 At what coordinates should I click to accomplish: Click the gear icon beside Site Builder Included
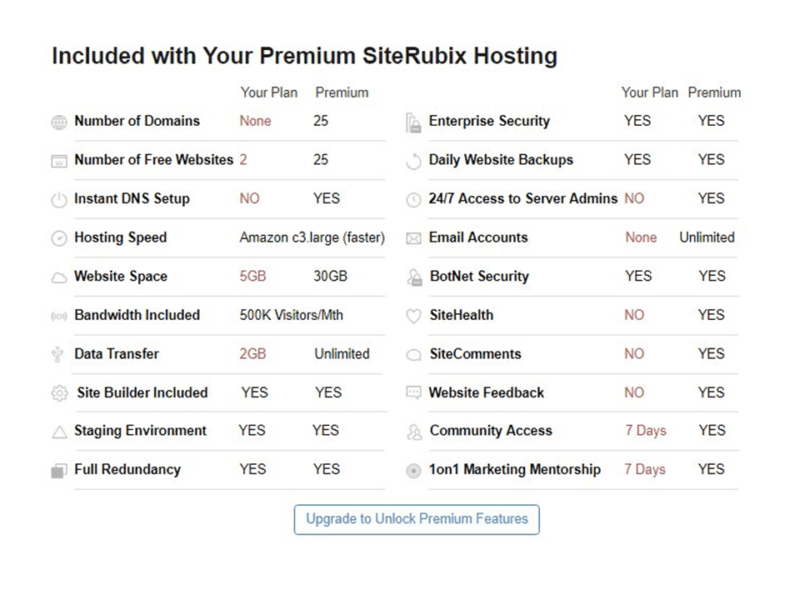coord(59,393)
